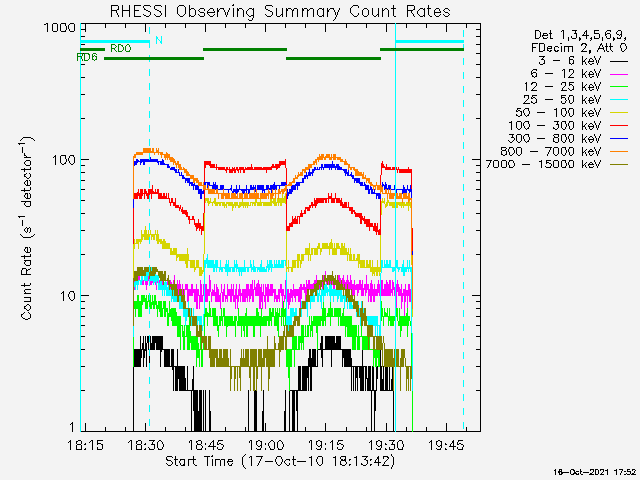Click the '18:45' time axis label
This screenshot has height=480, width=640.
[206, 445]
